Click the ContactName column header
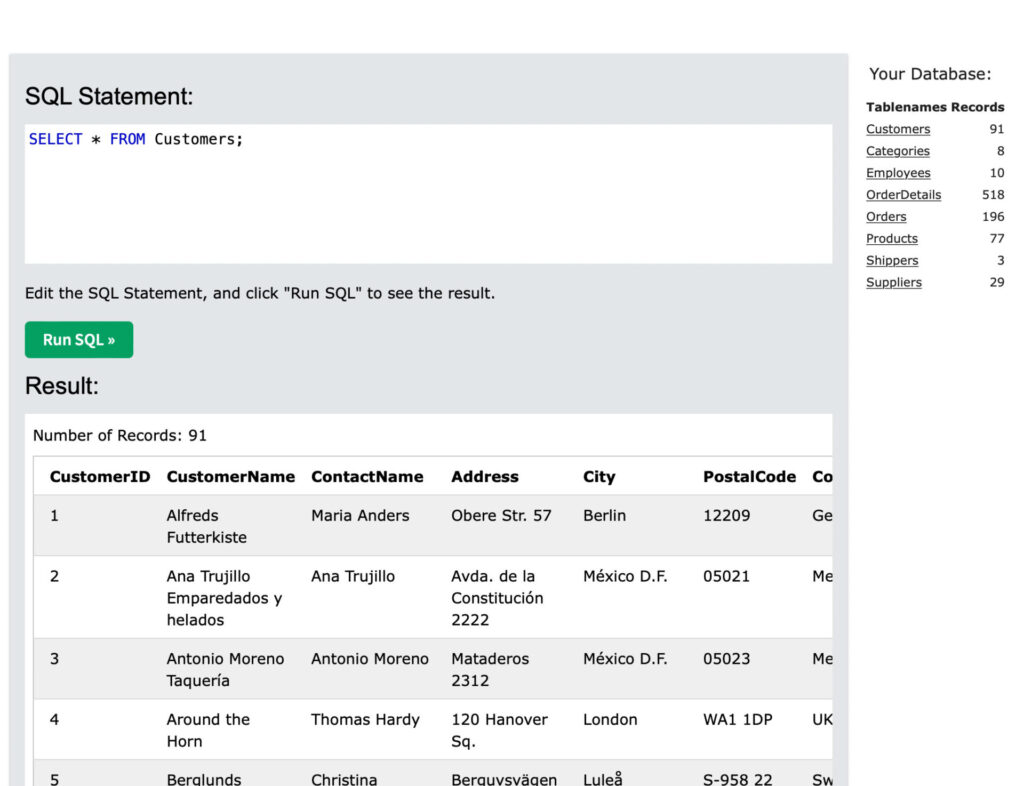The width and height of the screenshot is (1024, 786). tap(367, 477)
